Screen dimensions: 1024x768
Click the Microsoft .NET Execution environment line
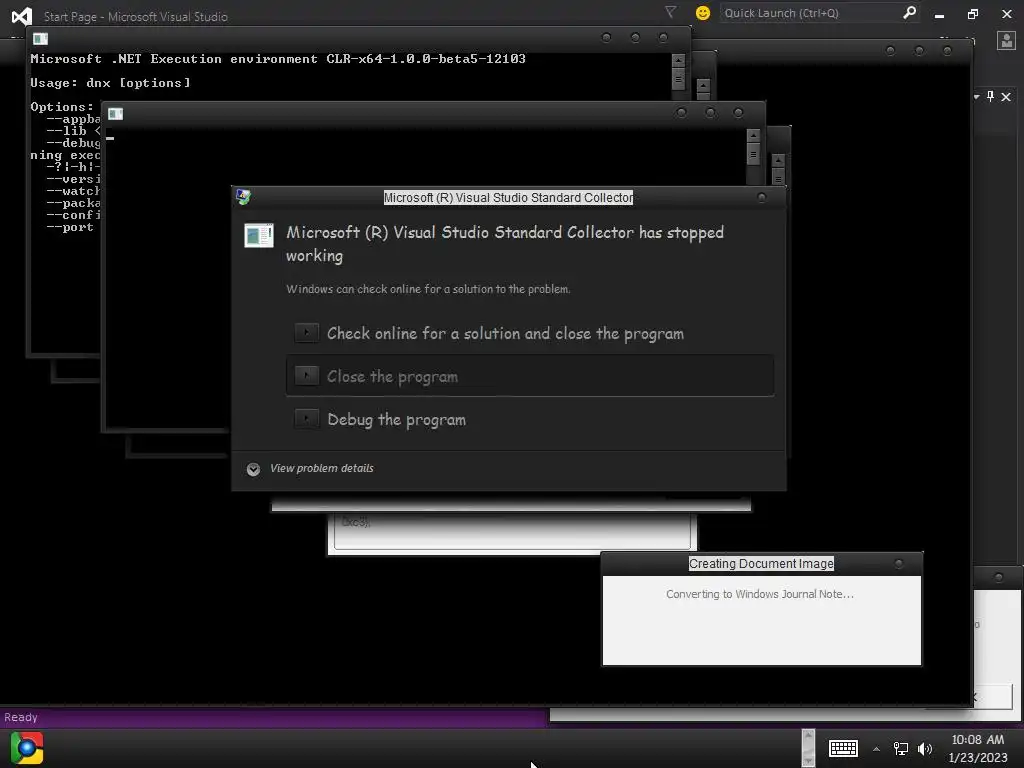[278, 59]
